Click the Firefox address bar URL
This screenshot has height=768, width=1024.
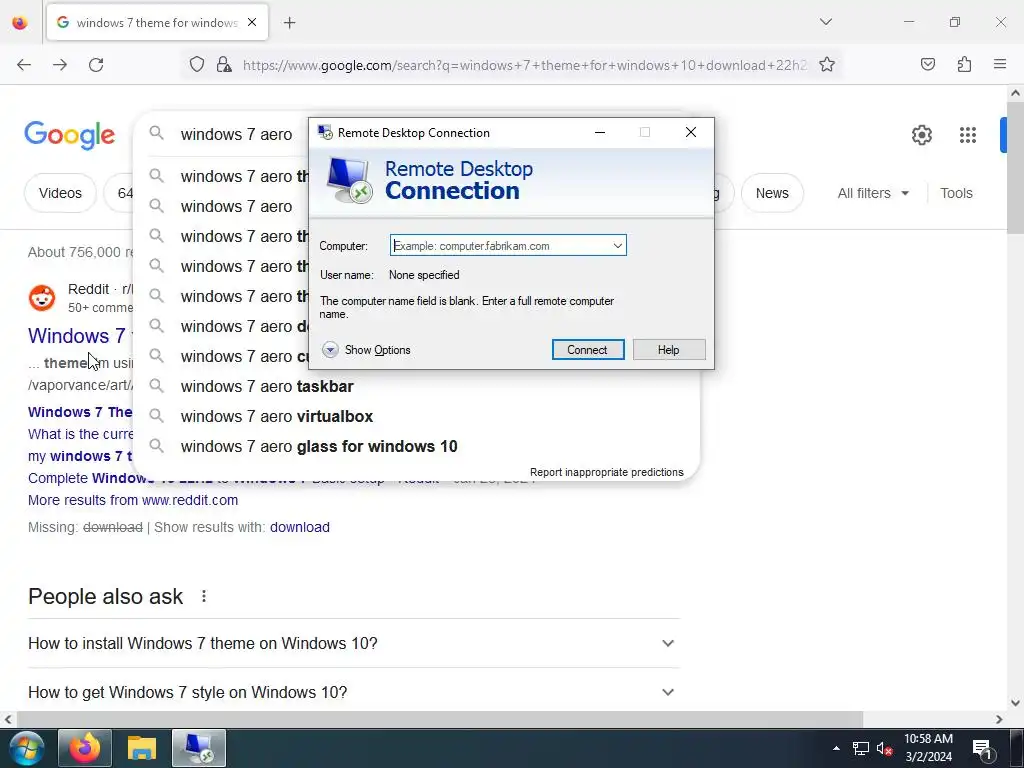point(524,65)
